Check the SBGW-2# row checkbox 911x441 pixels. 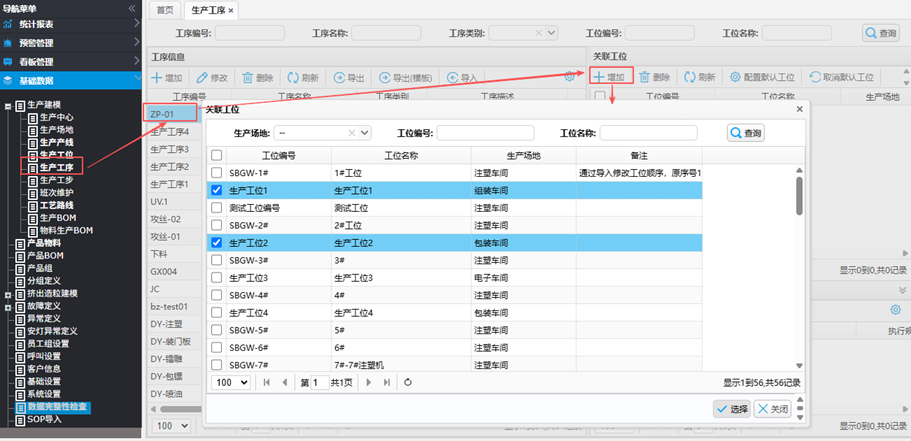(x=216, y=225)
